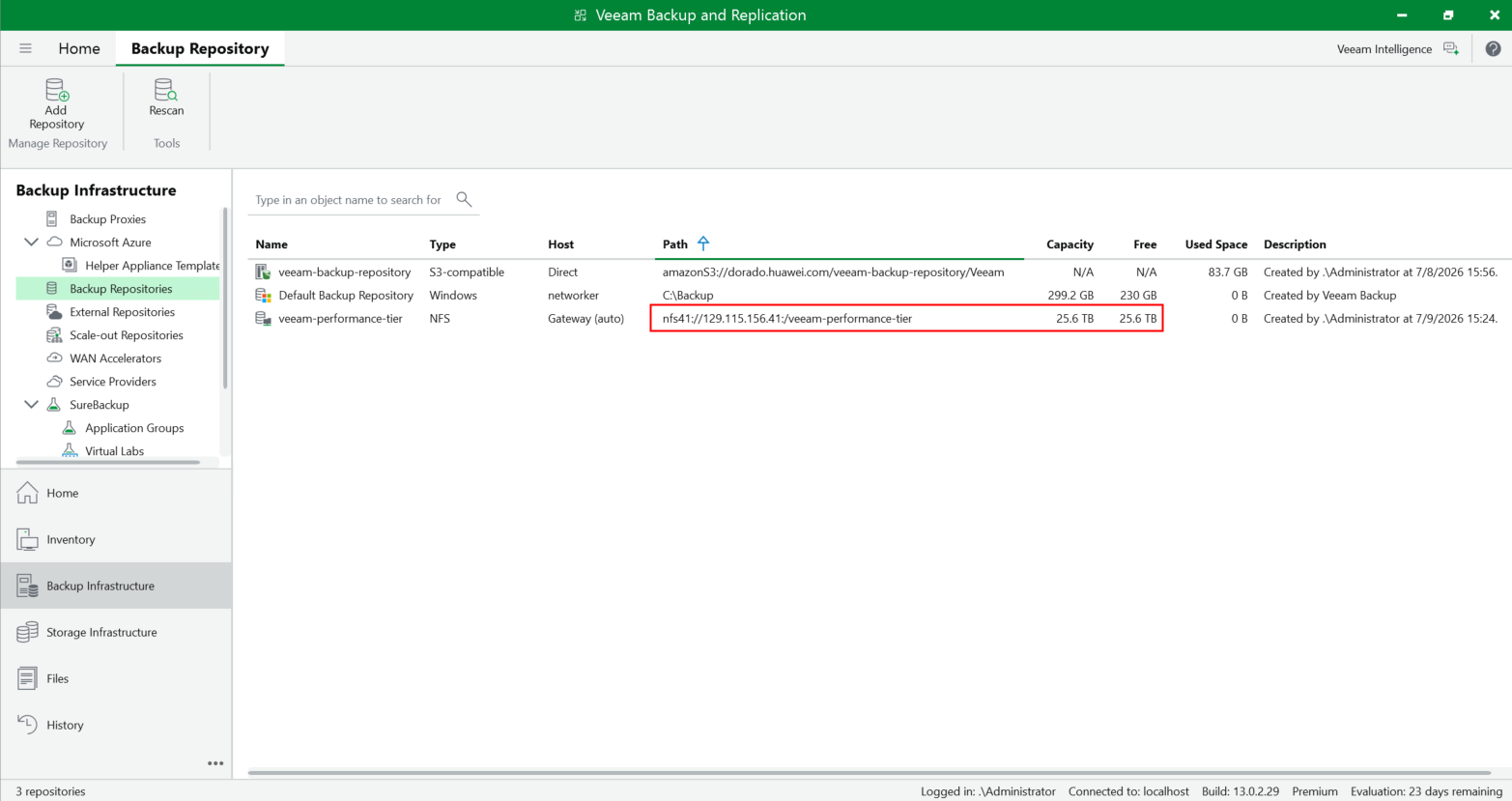Click the C:\Backup path cell
The width and height of the screenshot is (1512, 801).
[688, 296]
